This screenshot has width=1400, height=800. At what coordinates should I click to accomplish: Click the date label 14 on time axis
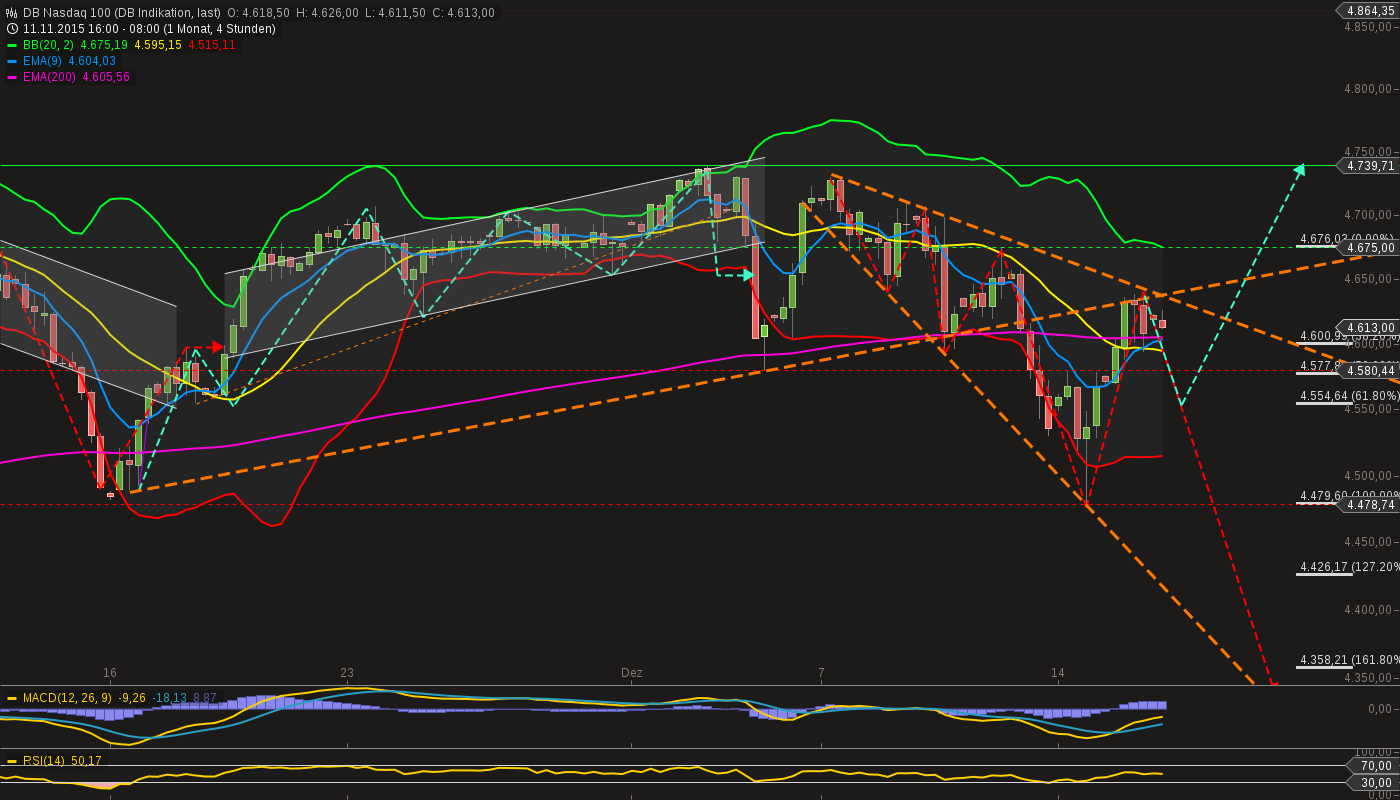pyautogui.click(x=1058, y=673)
